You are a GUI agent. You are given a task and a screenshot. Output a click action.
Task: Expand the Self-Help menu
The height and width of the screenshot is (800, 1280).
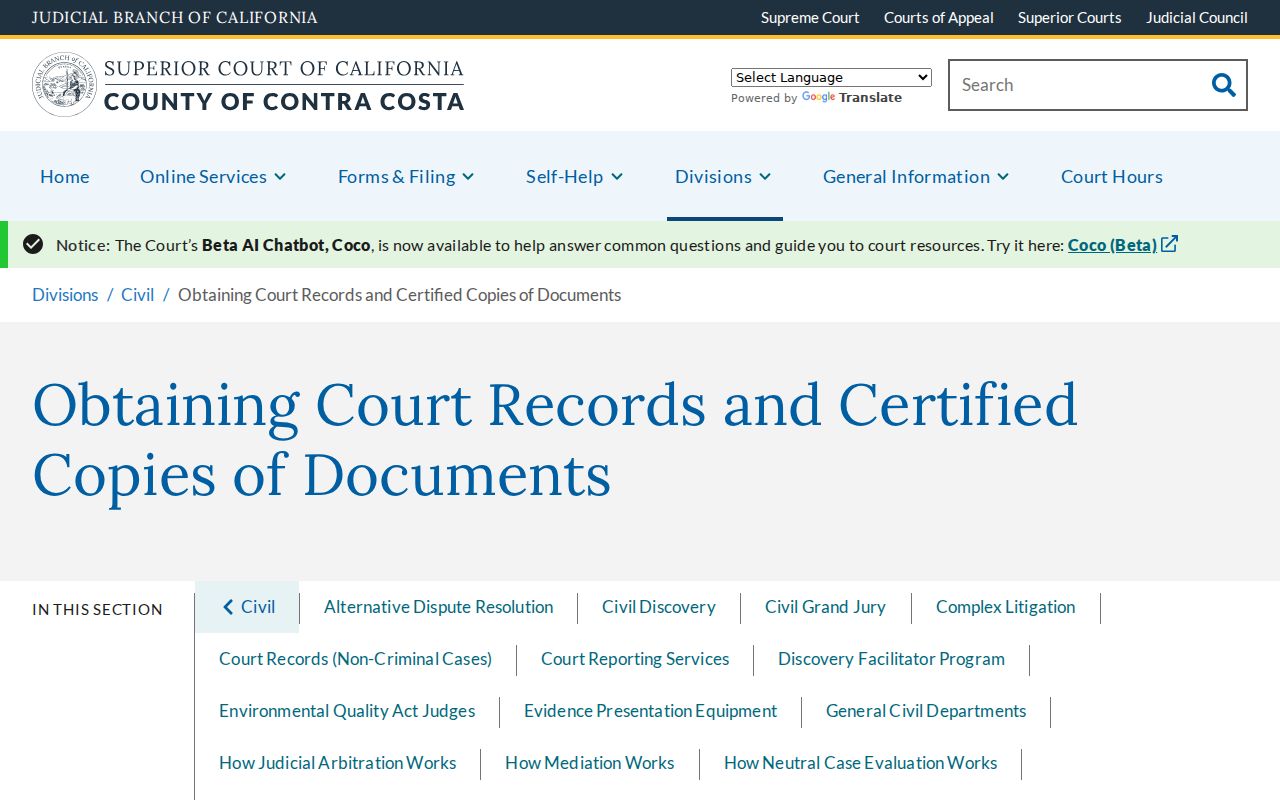coord(575,176)
